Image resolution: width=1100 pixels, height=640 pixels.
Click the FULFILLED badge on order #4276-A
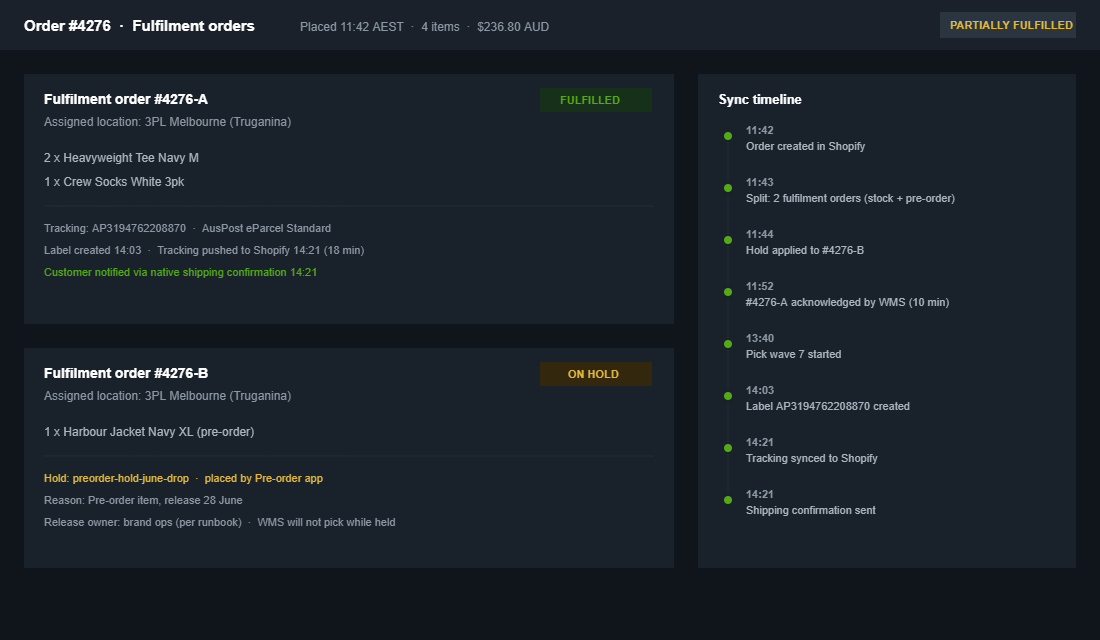tap(596, 100)
